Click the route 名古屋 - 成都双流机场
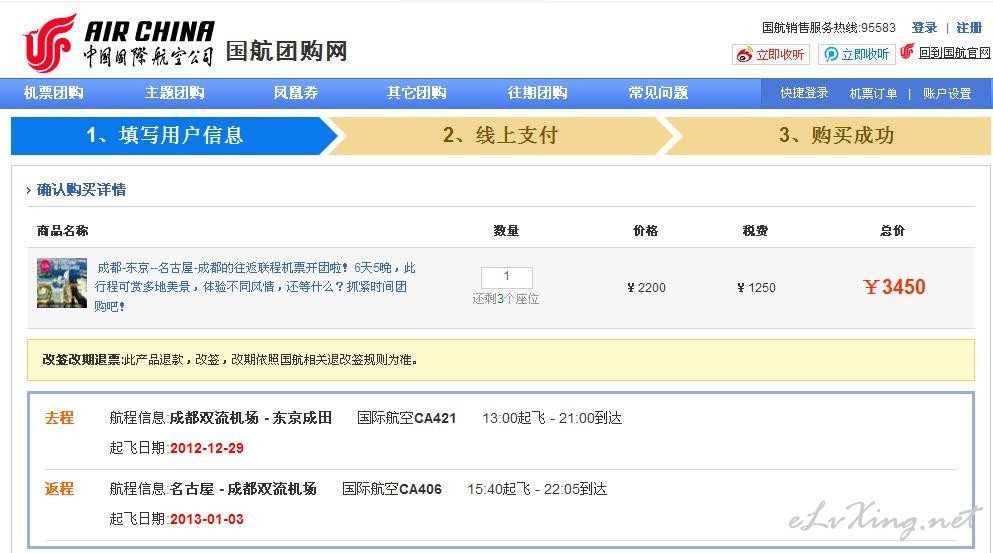This screenshot has height=553, width=993. pyautogui.click(x=243, y=489)
